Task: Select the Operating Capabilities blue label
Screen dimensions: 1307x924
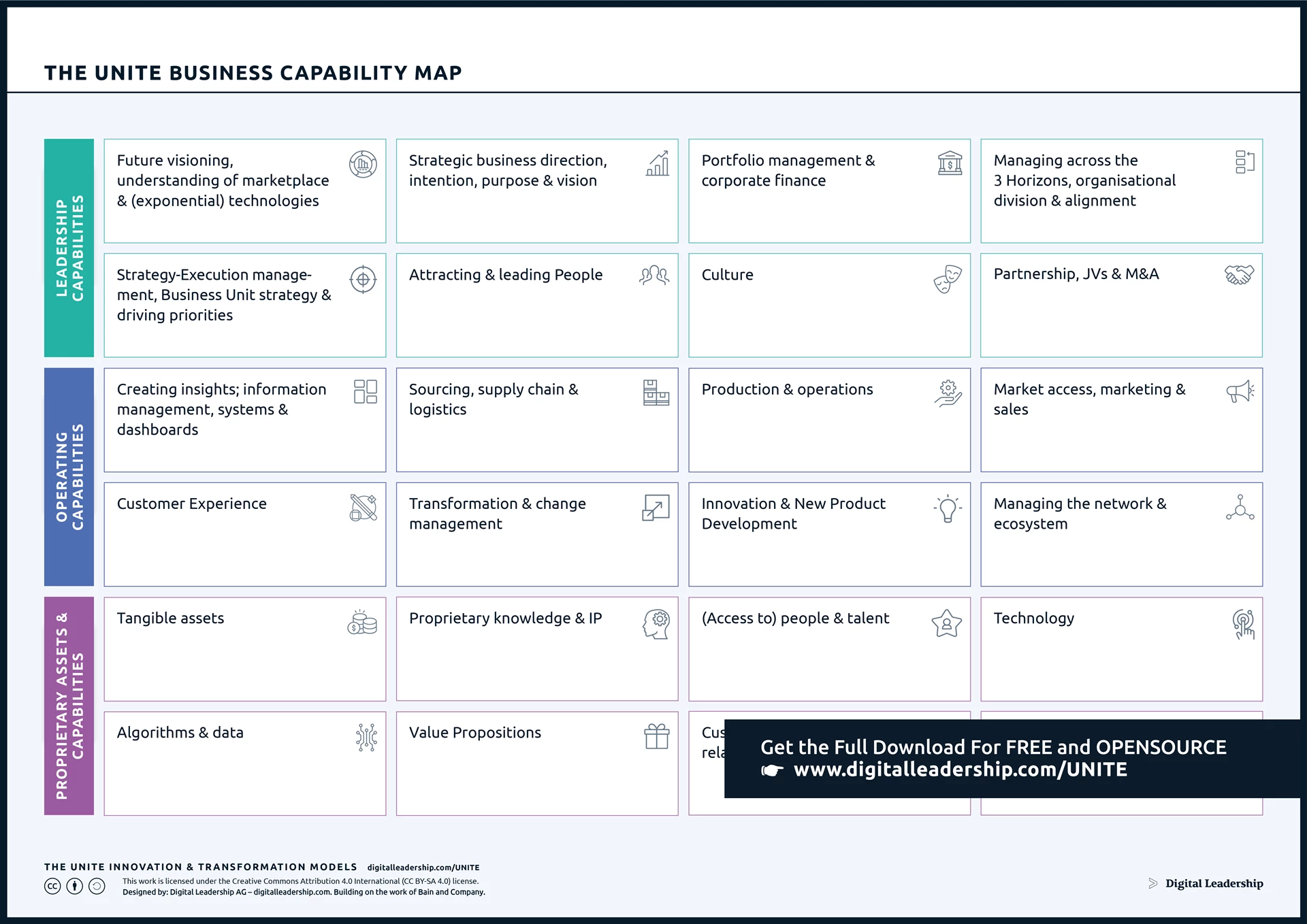Action: 69,476
